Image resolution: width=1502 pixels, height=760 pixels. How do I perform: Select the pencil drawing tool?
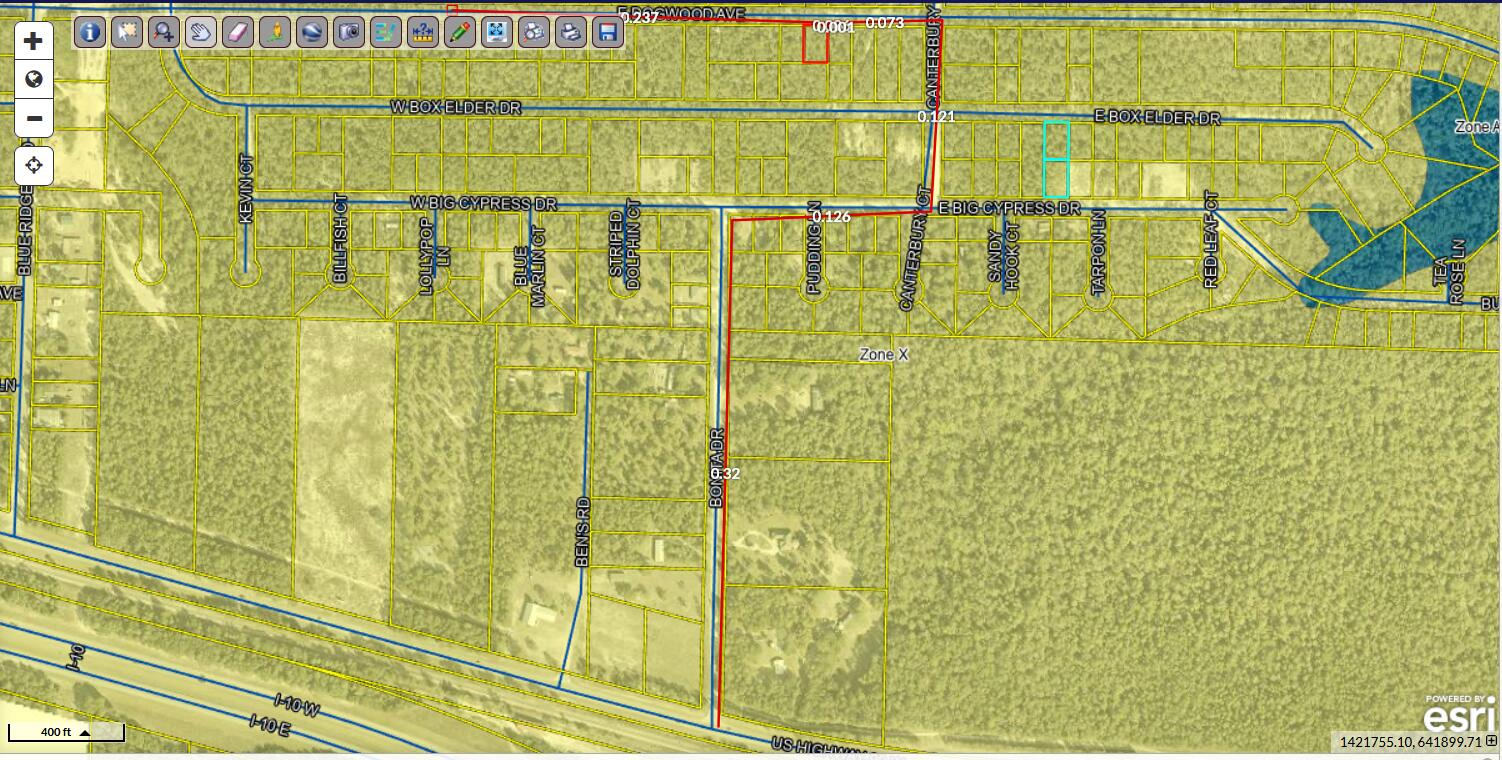[x=458, y=33]
